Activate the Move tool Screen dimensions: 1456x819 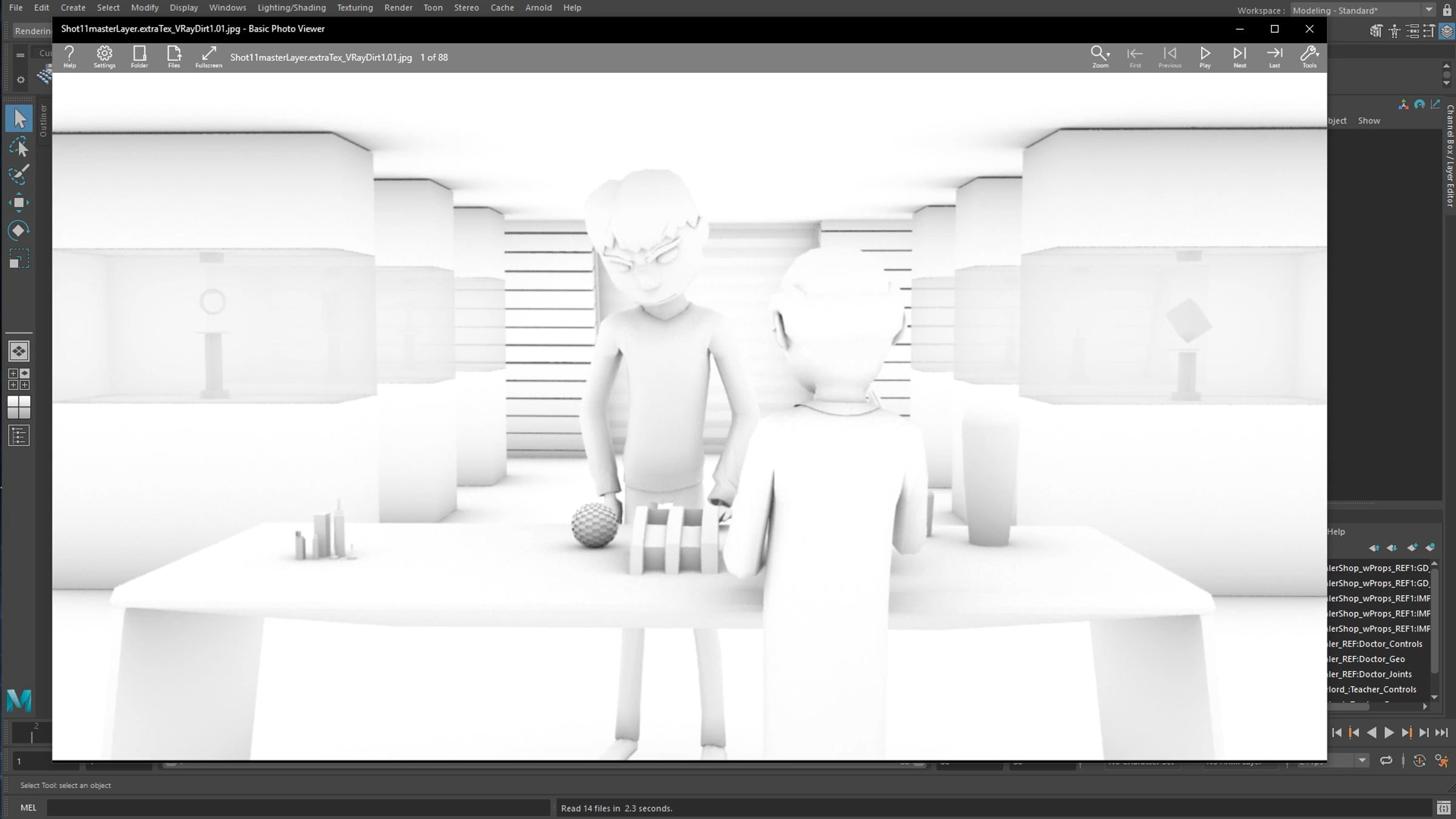tap(19, 203)
